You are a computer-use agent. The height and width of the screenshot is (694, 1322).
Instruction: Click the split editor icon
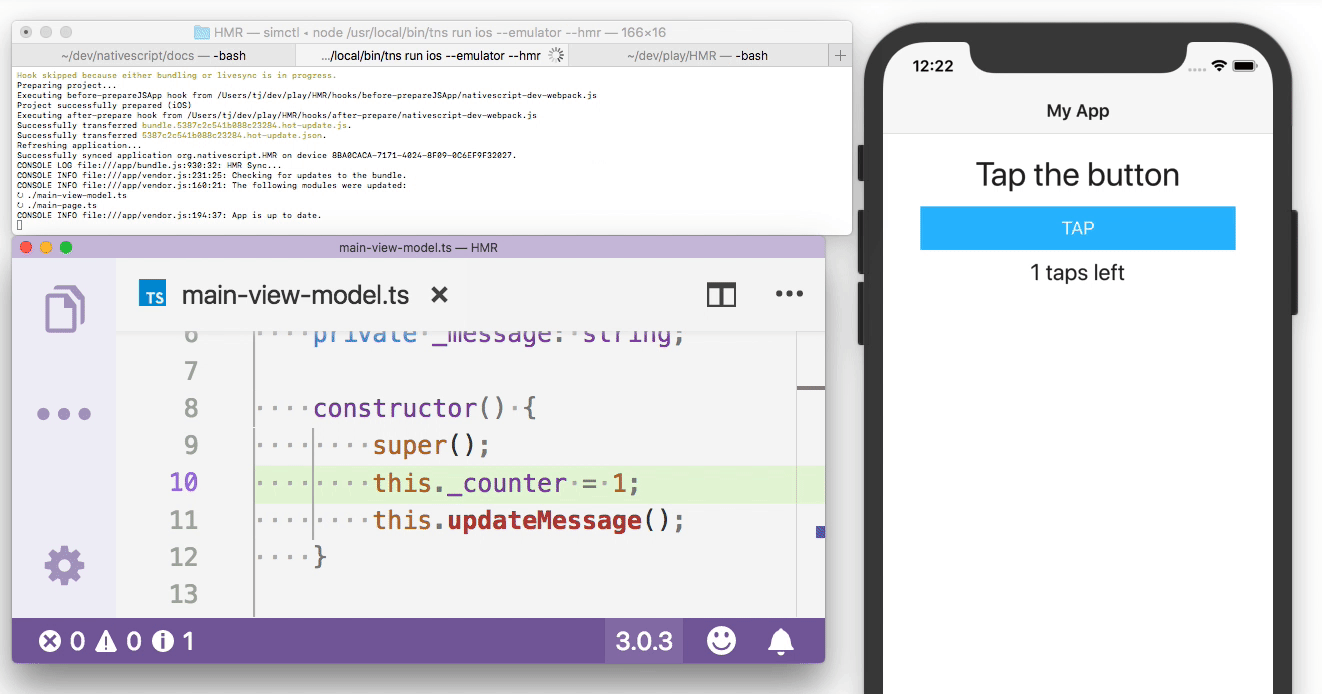[x=721, y=294]
